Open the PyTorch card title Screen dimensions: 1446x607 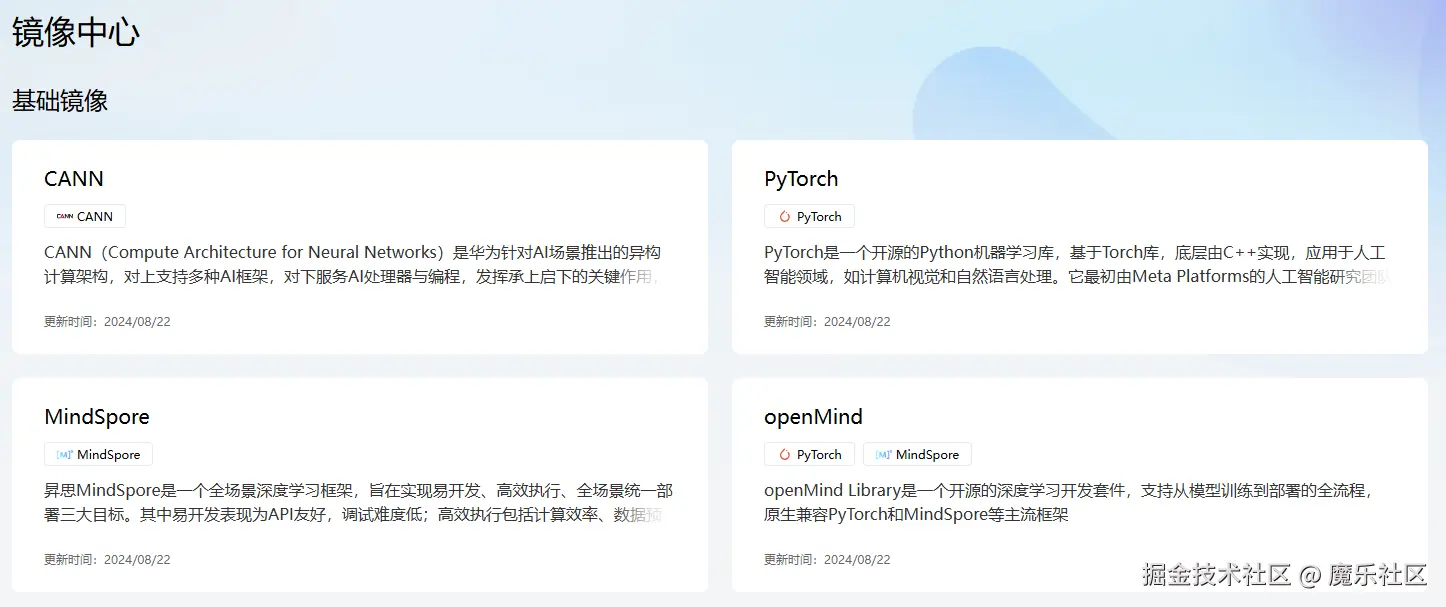(801, 179)
